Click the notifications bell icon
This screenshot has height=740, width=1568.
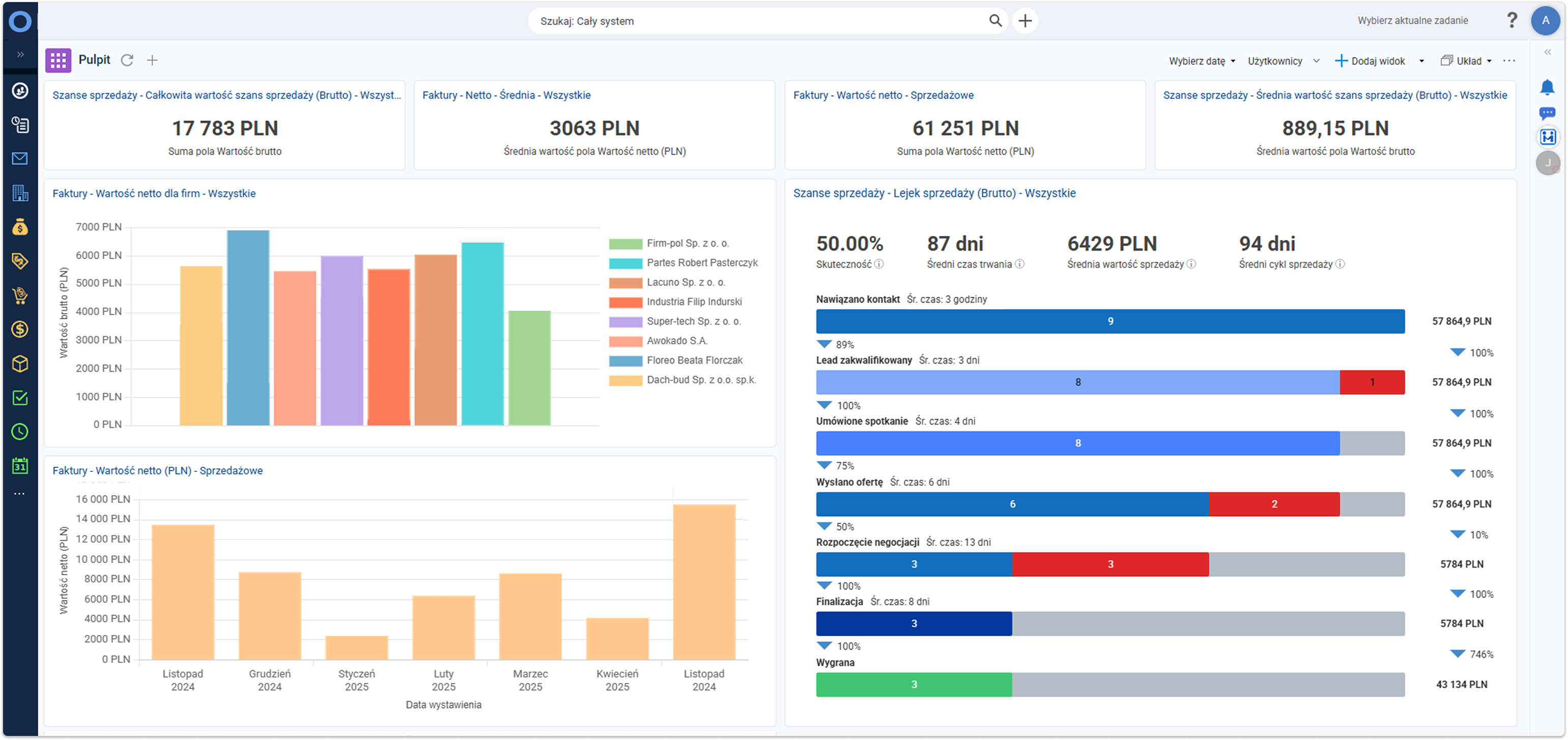point(1547,87)
